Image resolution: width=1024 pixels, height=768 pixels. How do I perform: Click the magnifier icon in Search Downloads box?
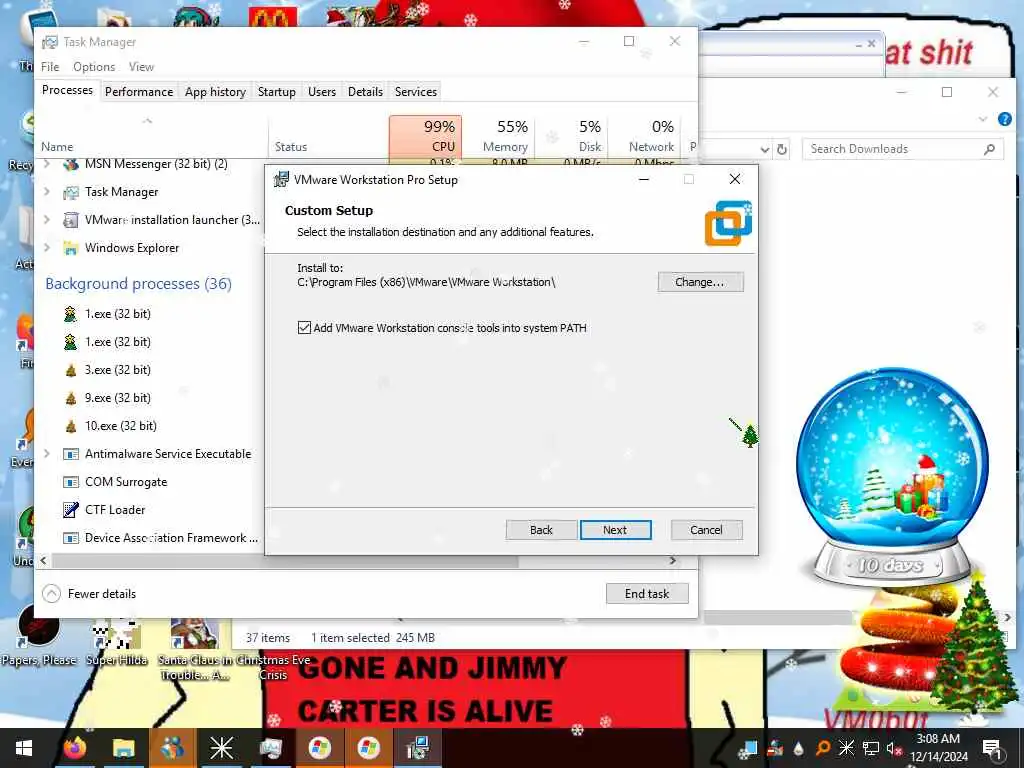(989, 150)
